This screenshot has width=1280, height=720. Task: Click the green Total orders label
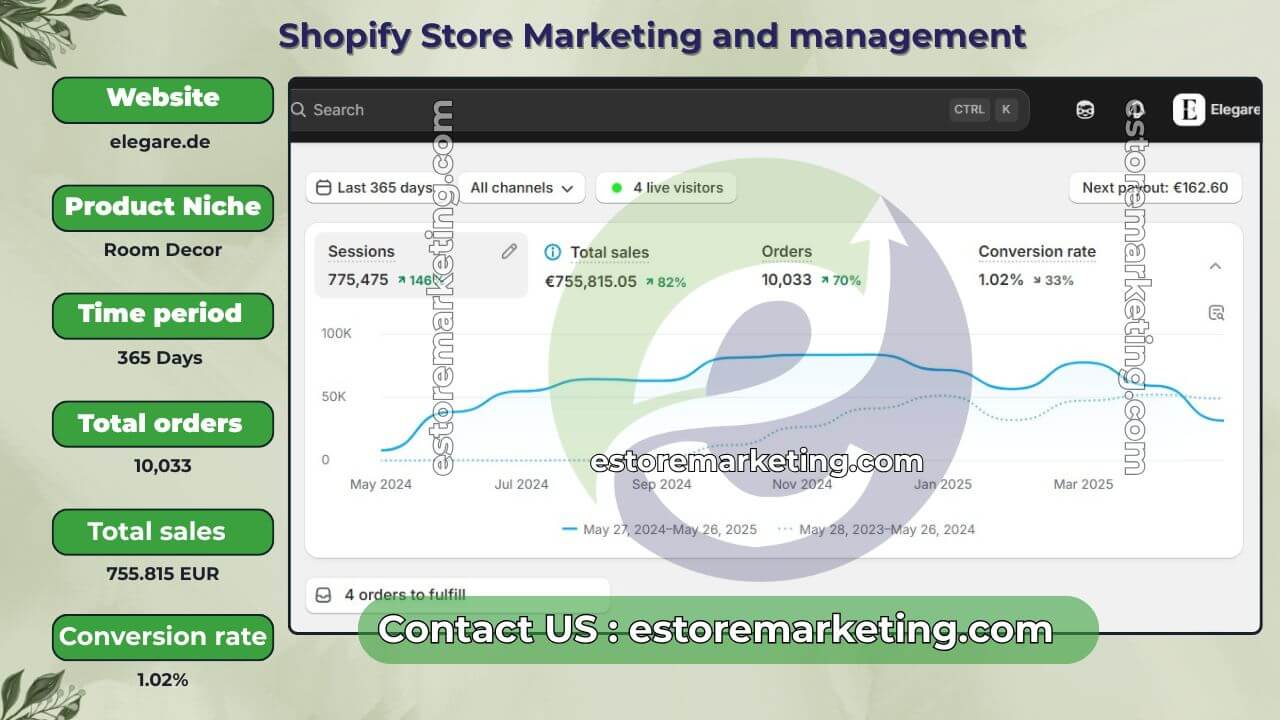click(x=162, y=423)
